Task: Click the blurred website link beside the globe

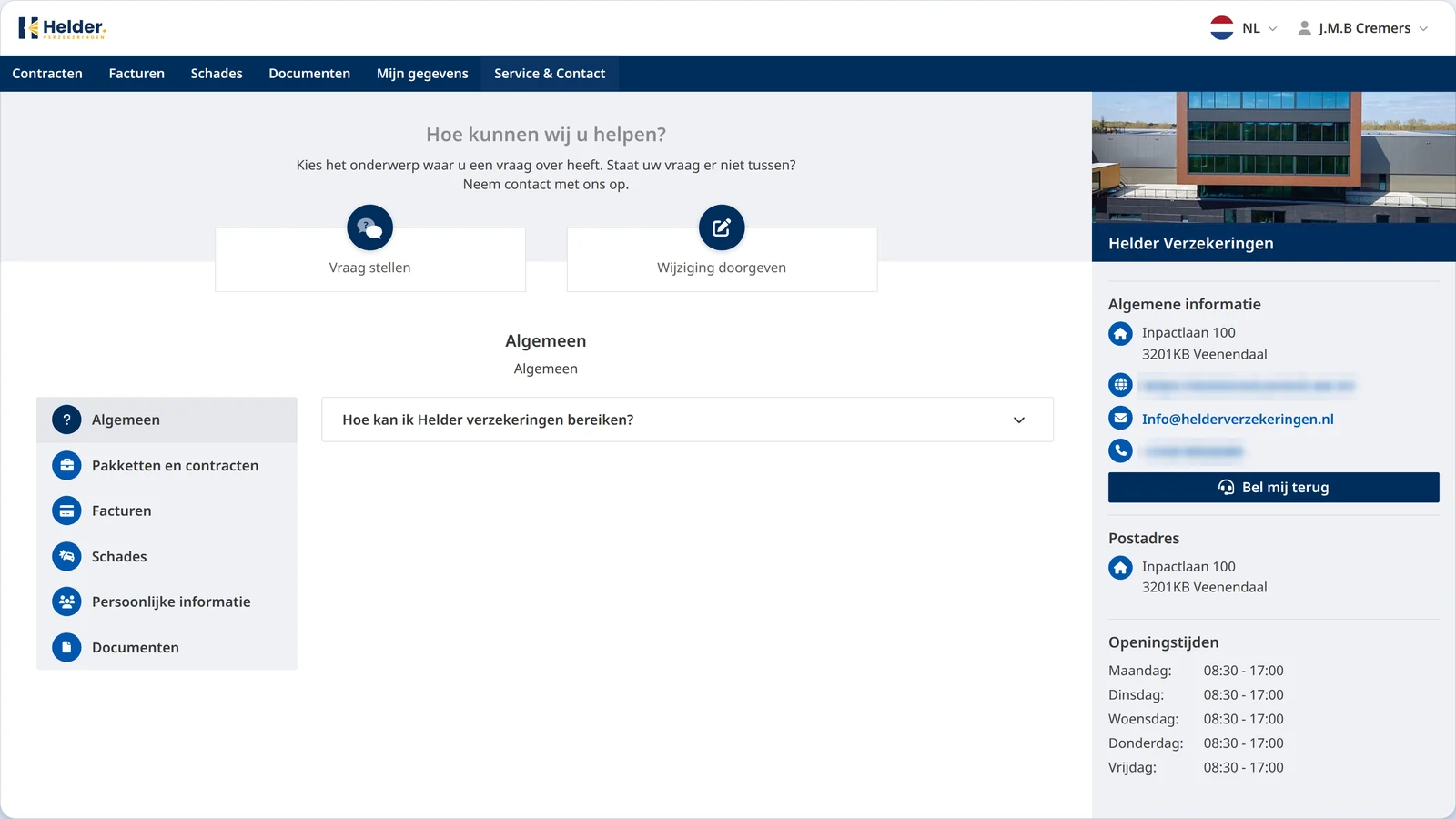Action: (1248, 386)
